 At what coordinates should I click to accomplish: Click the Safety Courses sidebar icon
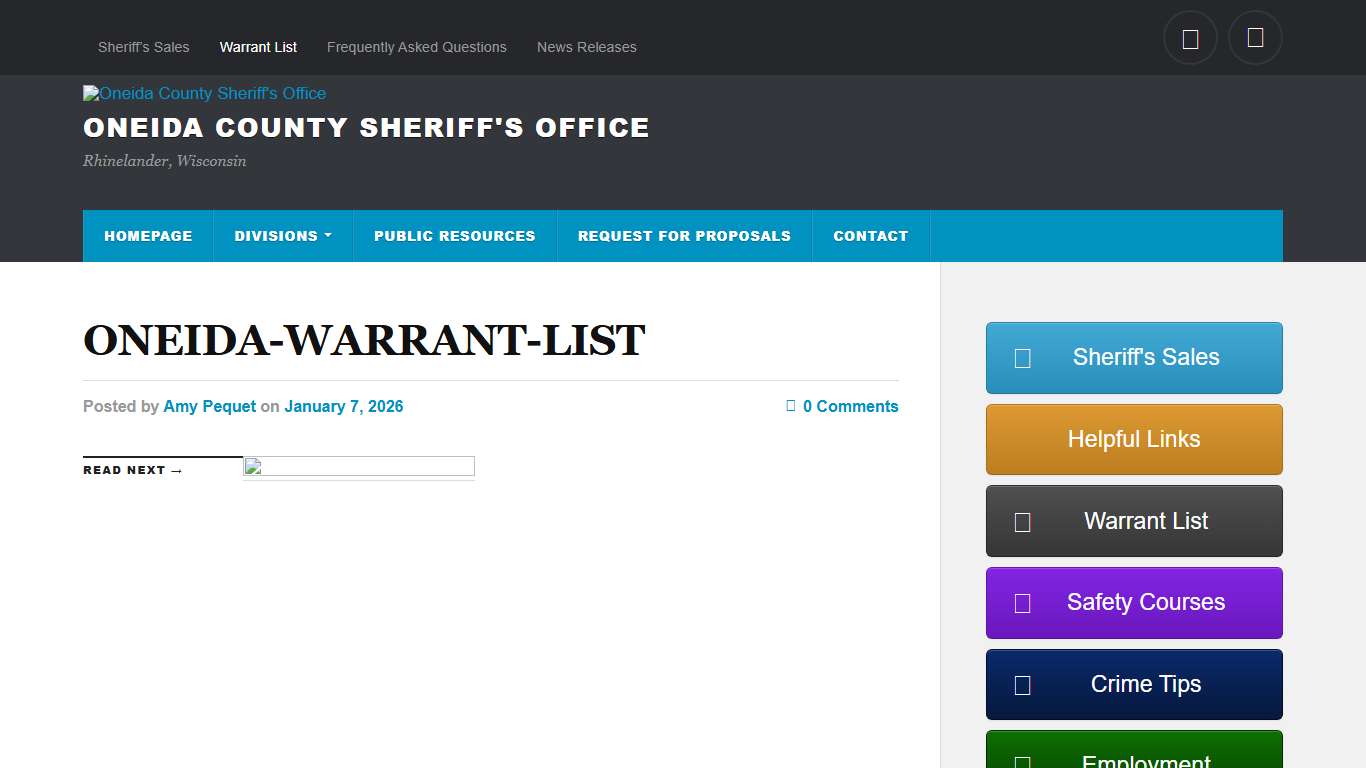[x=1021, y=603]
